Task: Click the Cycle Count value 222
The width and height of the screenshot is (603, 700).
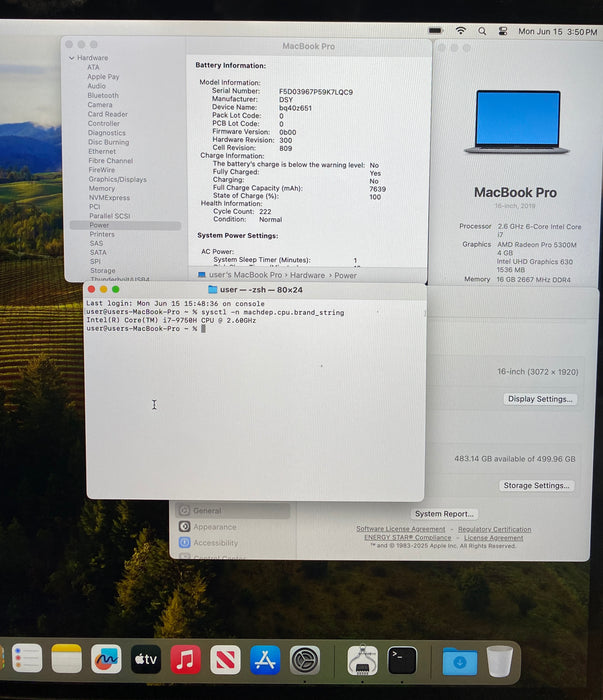Action: 265,212
